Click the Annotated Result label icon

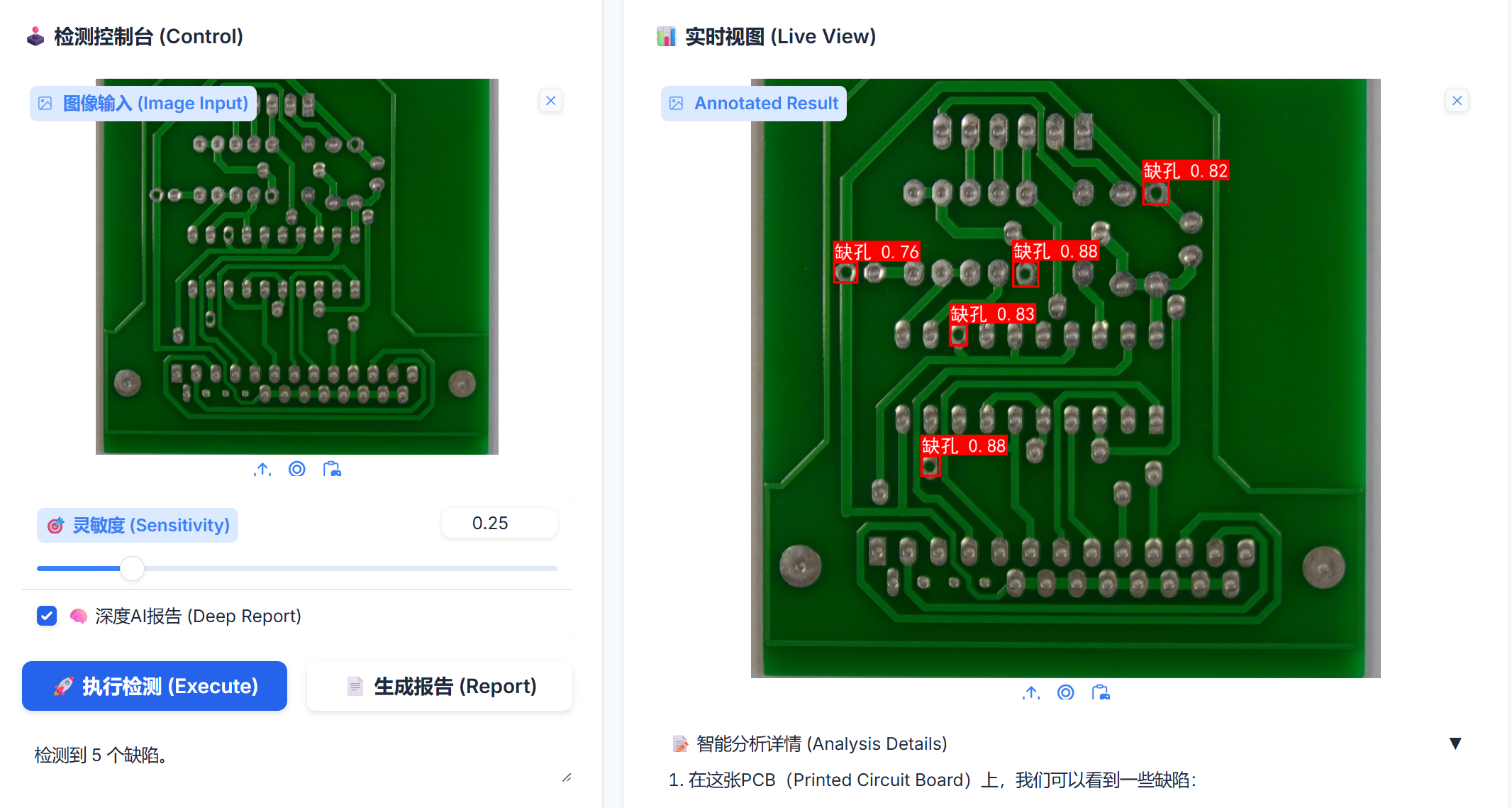pyautogui.click(x=677, y=104)
